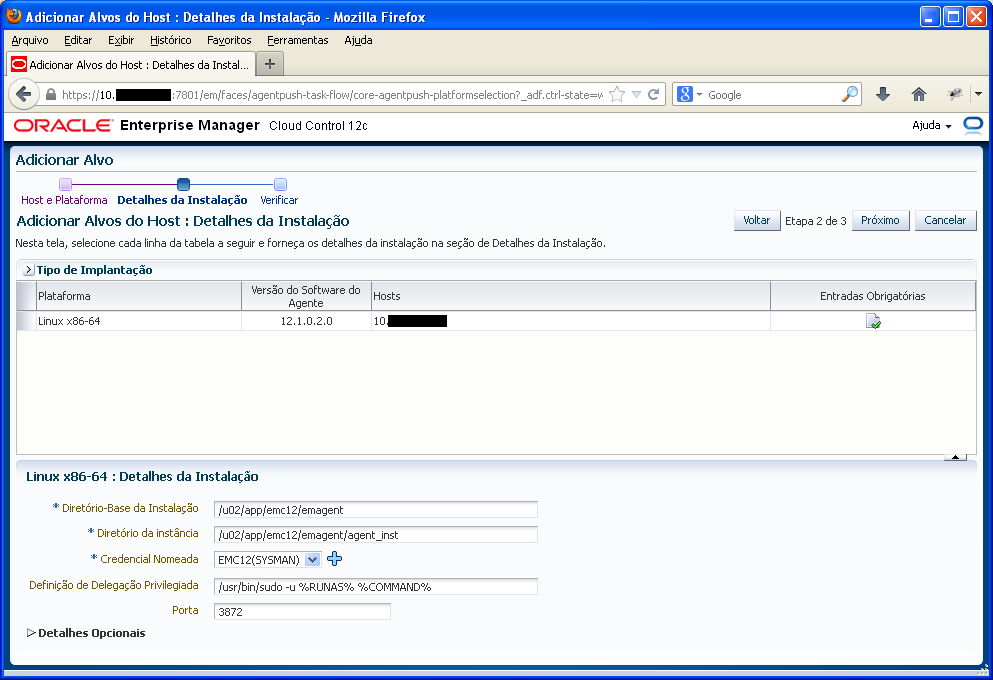This screenshot has height=680, width=993.
Task: Click the Porta field
Action: click(302, 612)
